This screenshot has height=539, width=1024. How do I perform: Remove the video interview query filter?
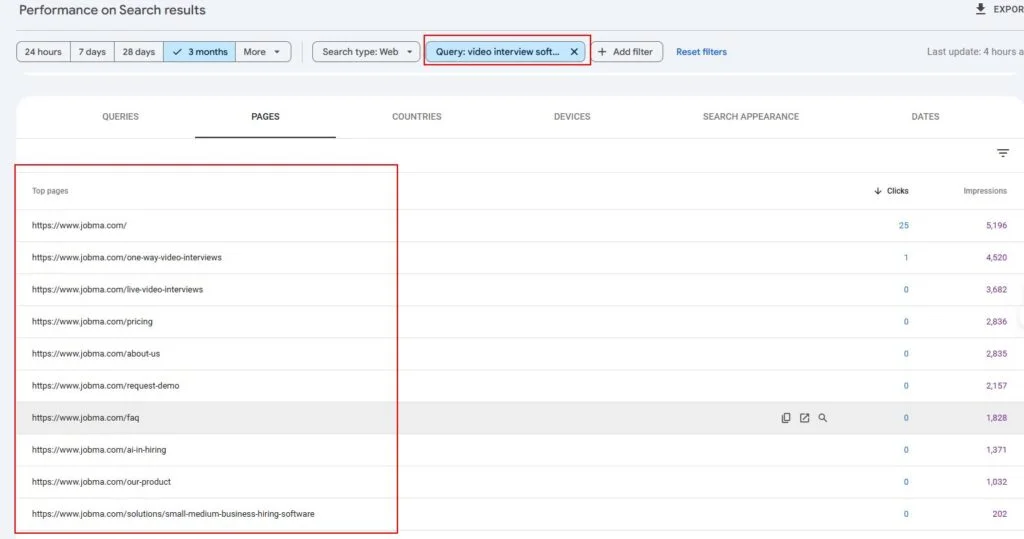coord(574,52)
